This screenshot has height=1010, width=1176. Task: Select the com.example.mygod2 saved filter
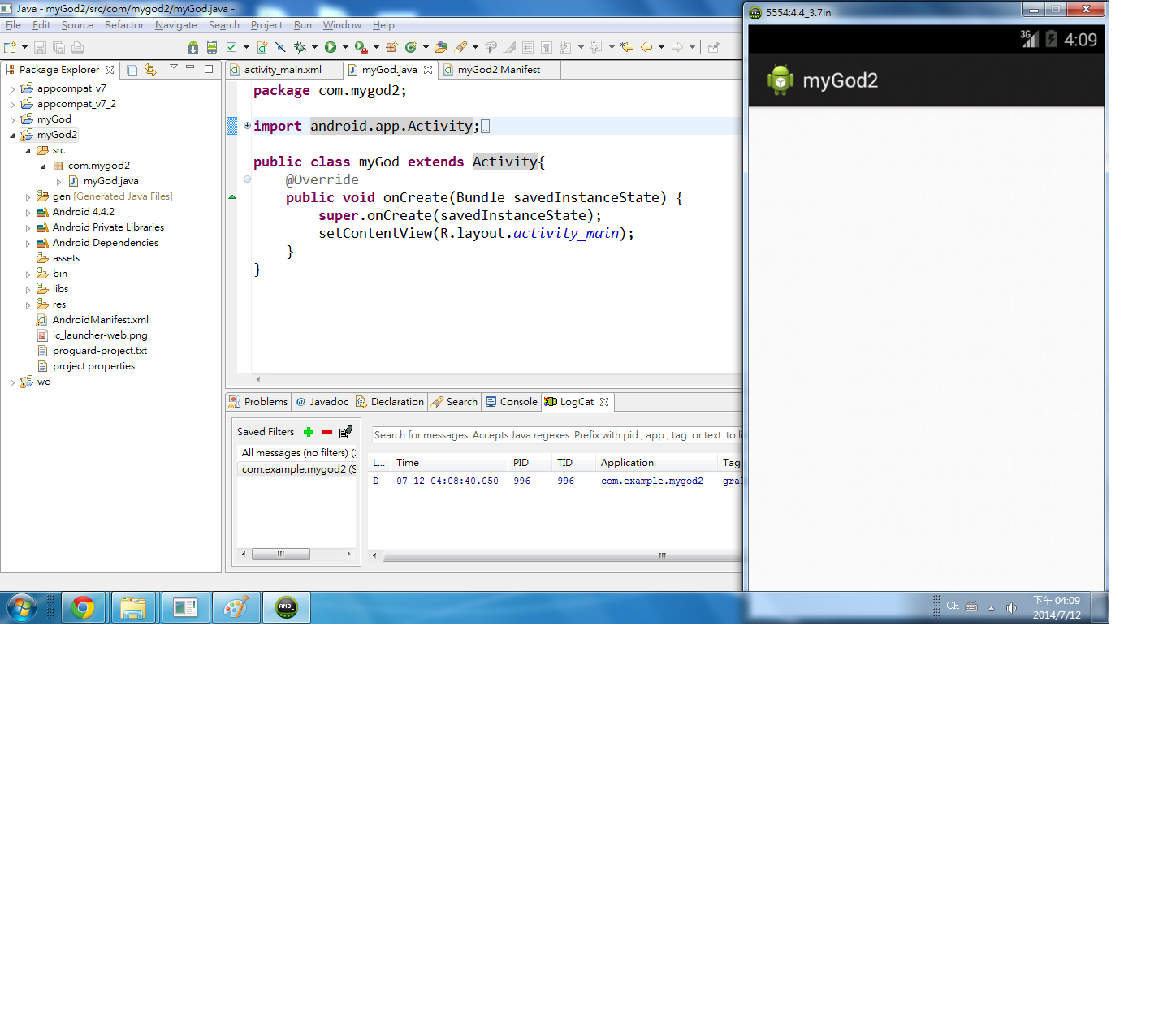pos(297,469)
